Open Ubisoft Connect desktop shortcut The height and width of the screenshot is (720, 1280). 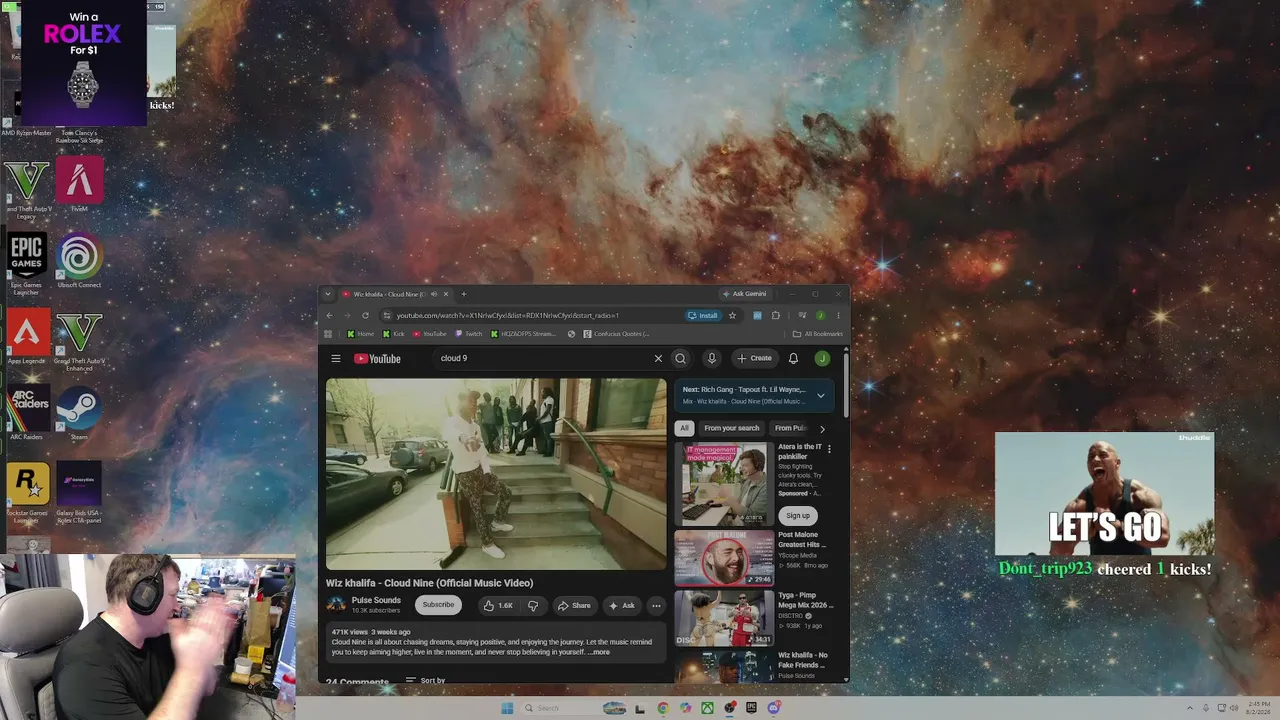[x=79, y=262]
